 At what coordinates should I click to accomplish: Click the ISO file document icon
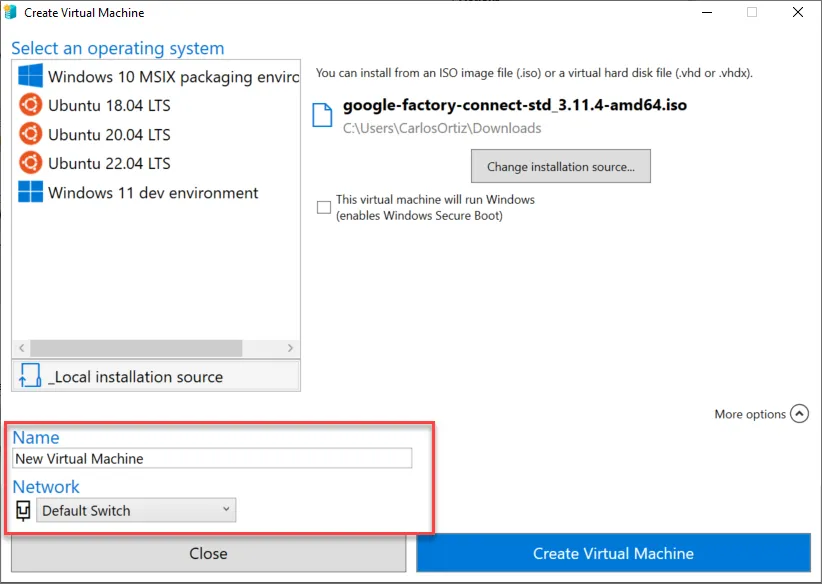click(x=322, y=115)
